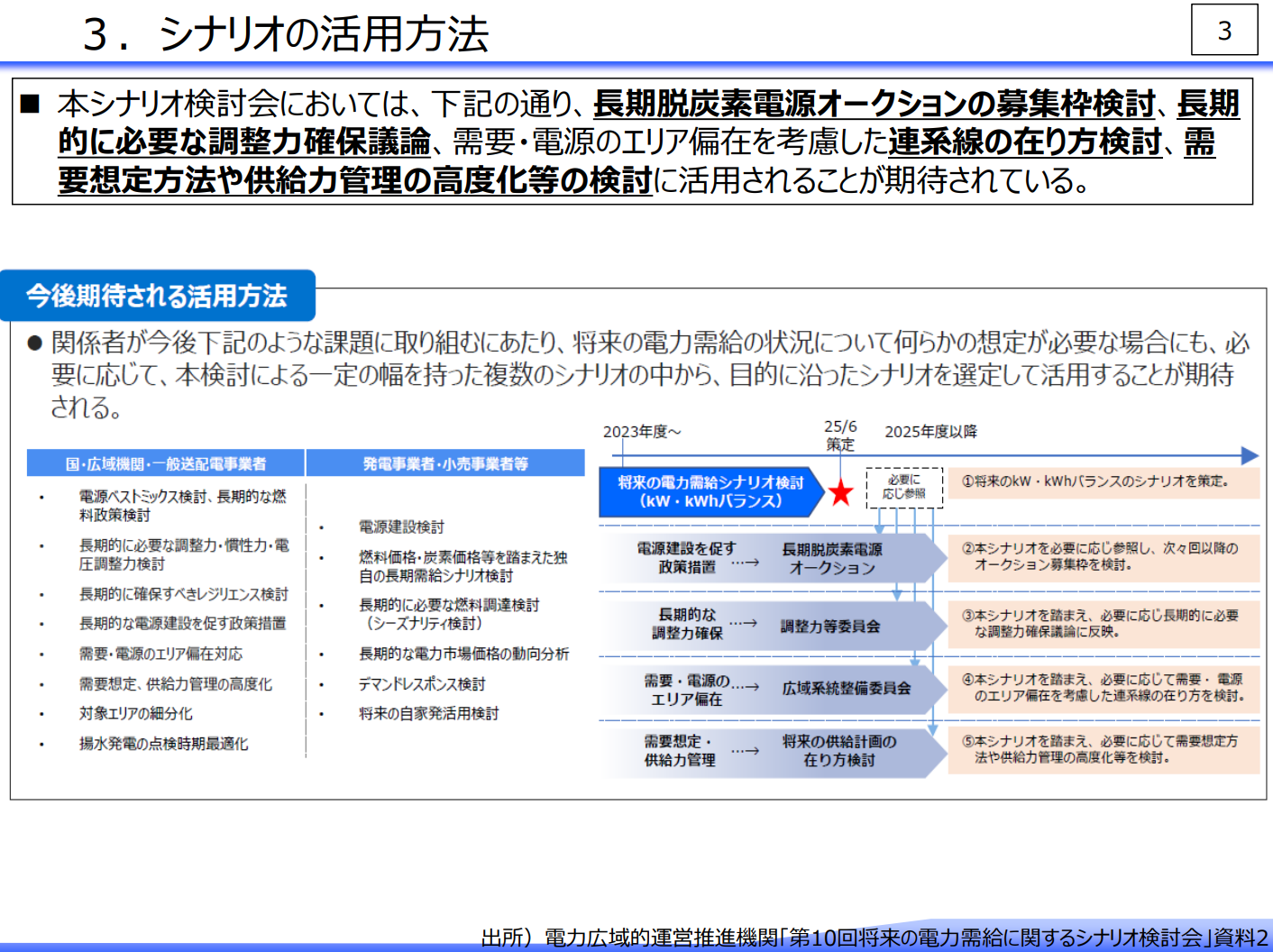Select the bullet 長期的な電源建設を促す政策措置

[x=183, y=623]
